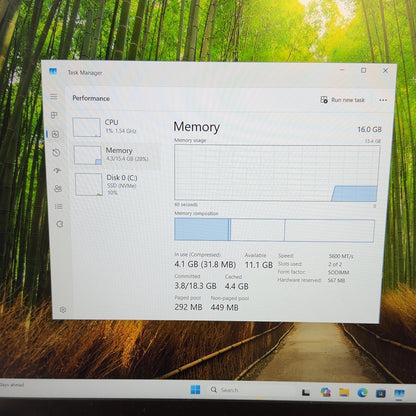Click the "11.1 GB" available value
416x416 pixels.
coord(259,265)
